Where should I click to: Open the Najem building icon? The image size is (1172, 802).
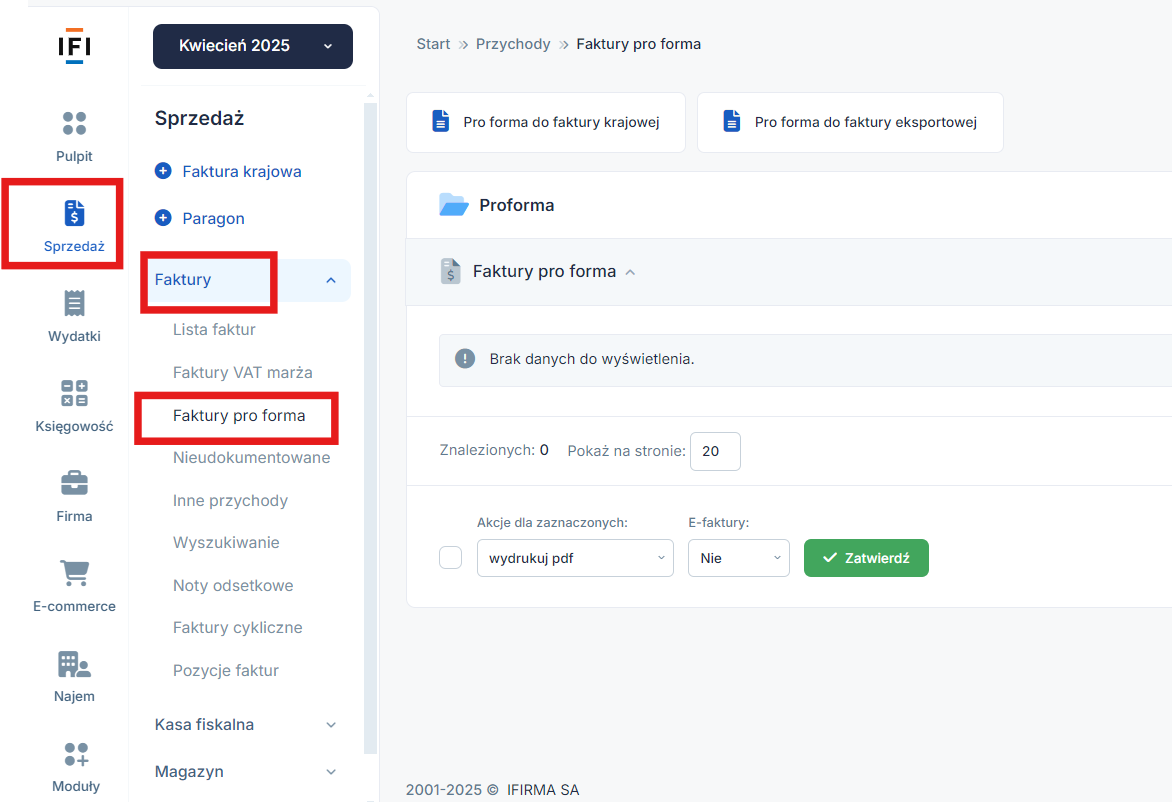[74, 664]
